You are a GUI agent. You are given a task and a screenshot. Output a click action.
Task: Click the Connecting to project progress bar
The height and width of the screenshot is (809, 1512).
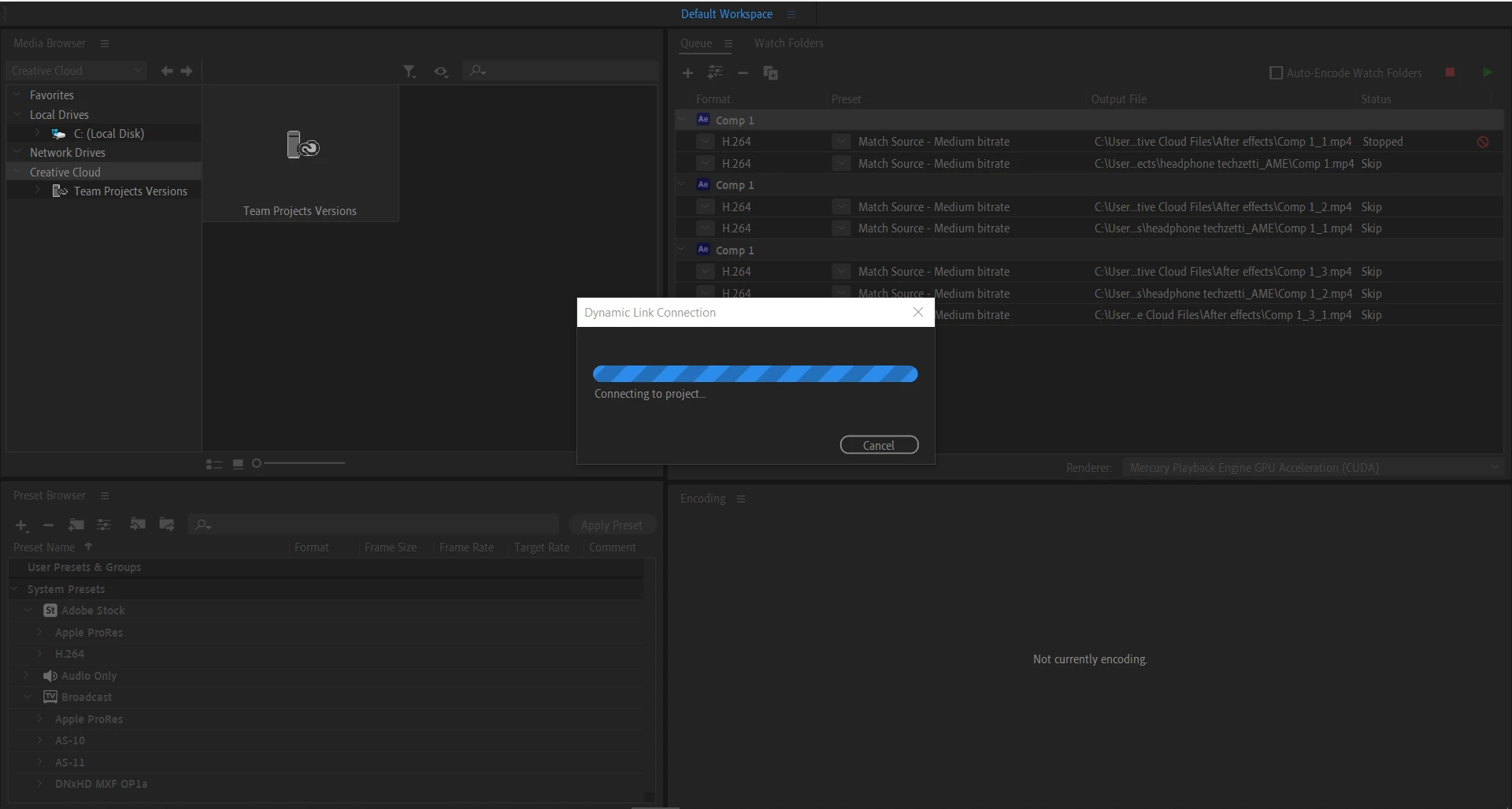tap(755, 374)
